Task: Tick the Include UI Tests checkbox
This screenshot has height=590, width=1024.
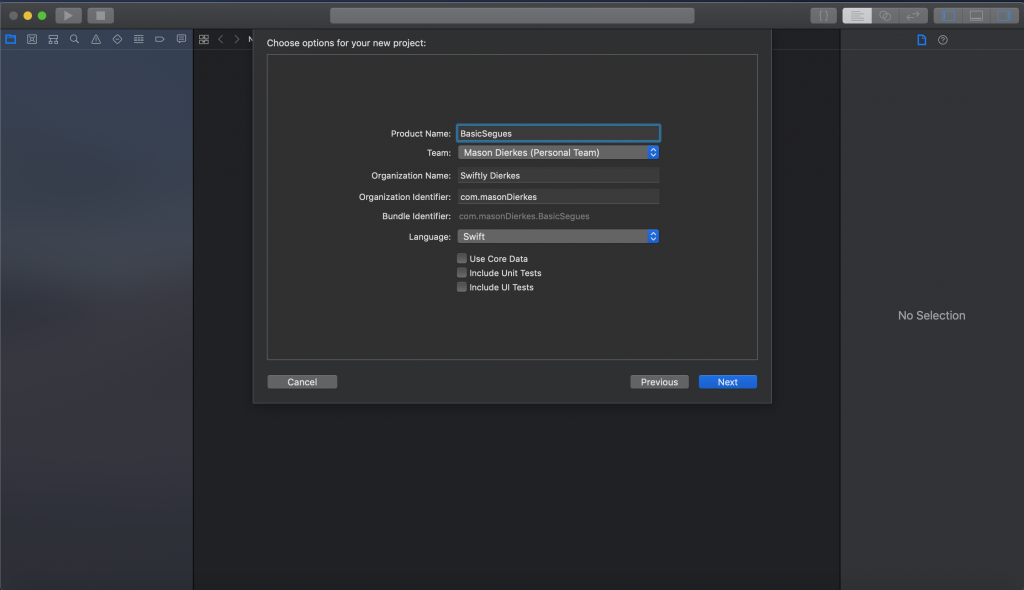Action: [462, 287]
